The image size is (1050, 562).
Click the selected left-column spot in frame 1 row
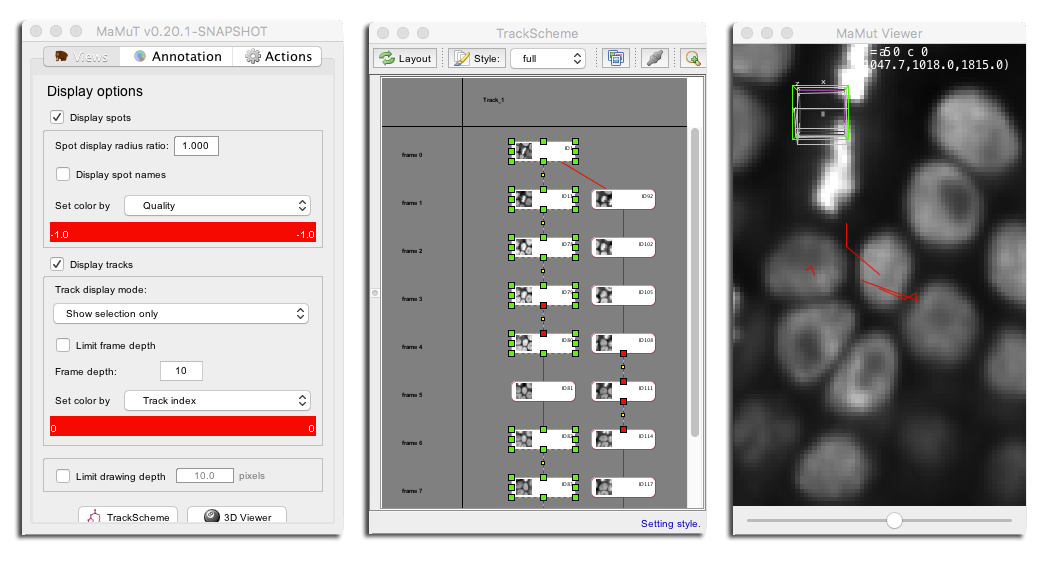click(x=543, y=199)
